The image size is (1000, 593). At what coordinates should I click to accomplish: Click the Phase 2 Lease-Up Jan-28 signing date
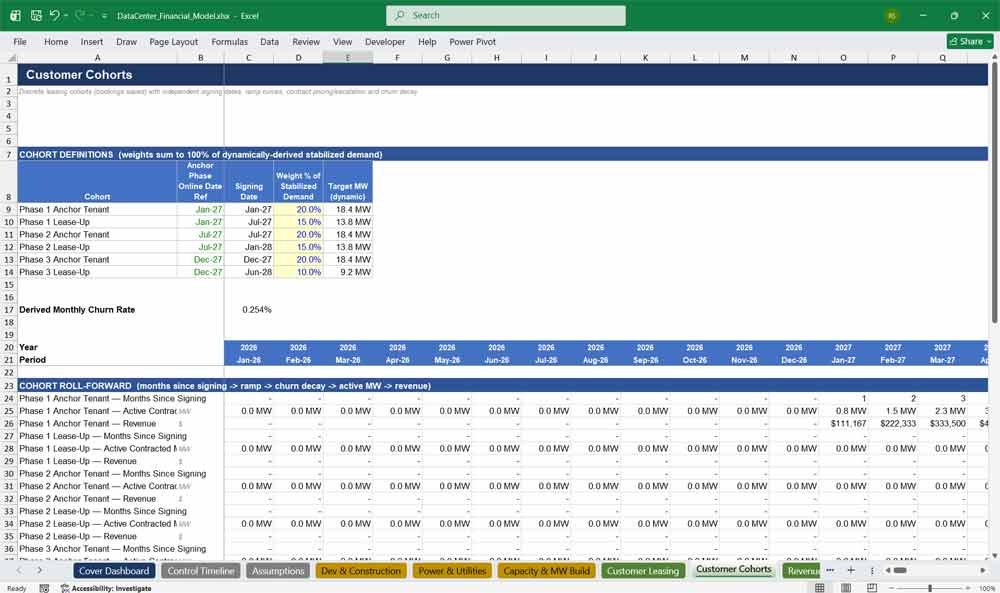coord(249,247)
